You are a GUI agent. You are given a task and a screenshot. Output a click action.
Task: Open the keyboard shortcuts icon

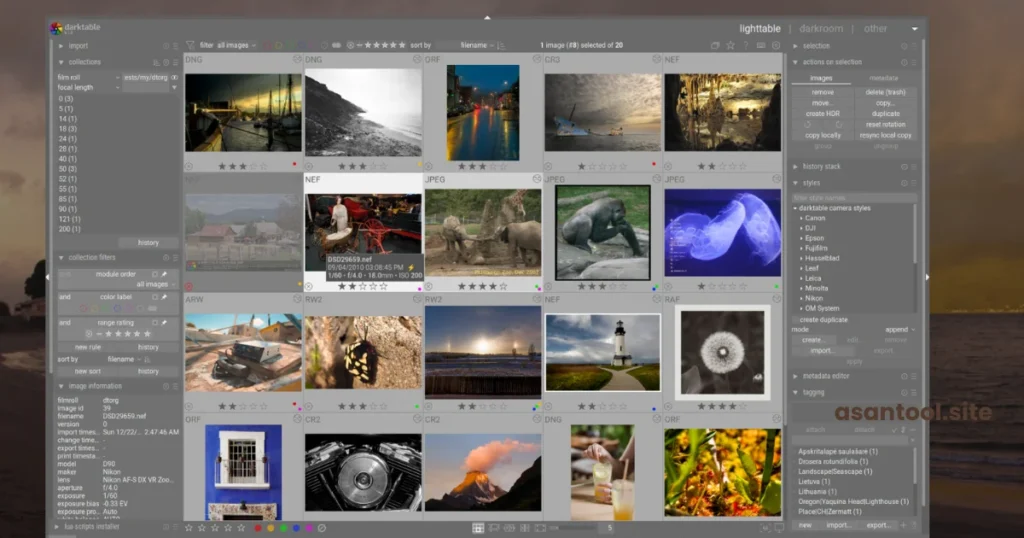click(x=761, y=46)
